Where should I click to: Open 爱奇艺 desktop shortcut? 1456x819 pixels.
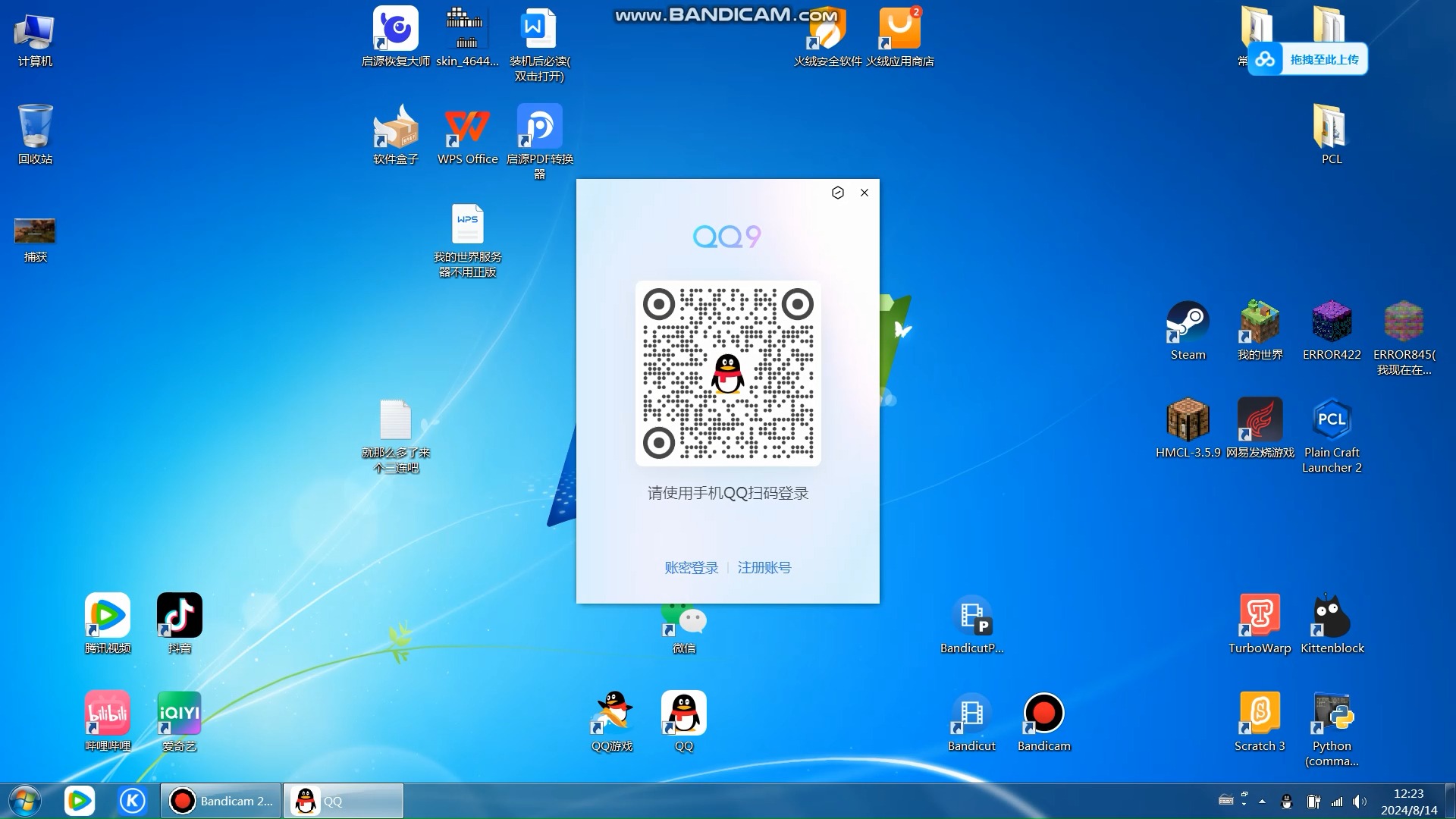(x=179, y=721)
